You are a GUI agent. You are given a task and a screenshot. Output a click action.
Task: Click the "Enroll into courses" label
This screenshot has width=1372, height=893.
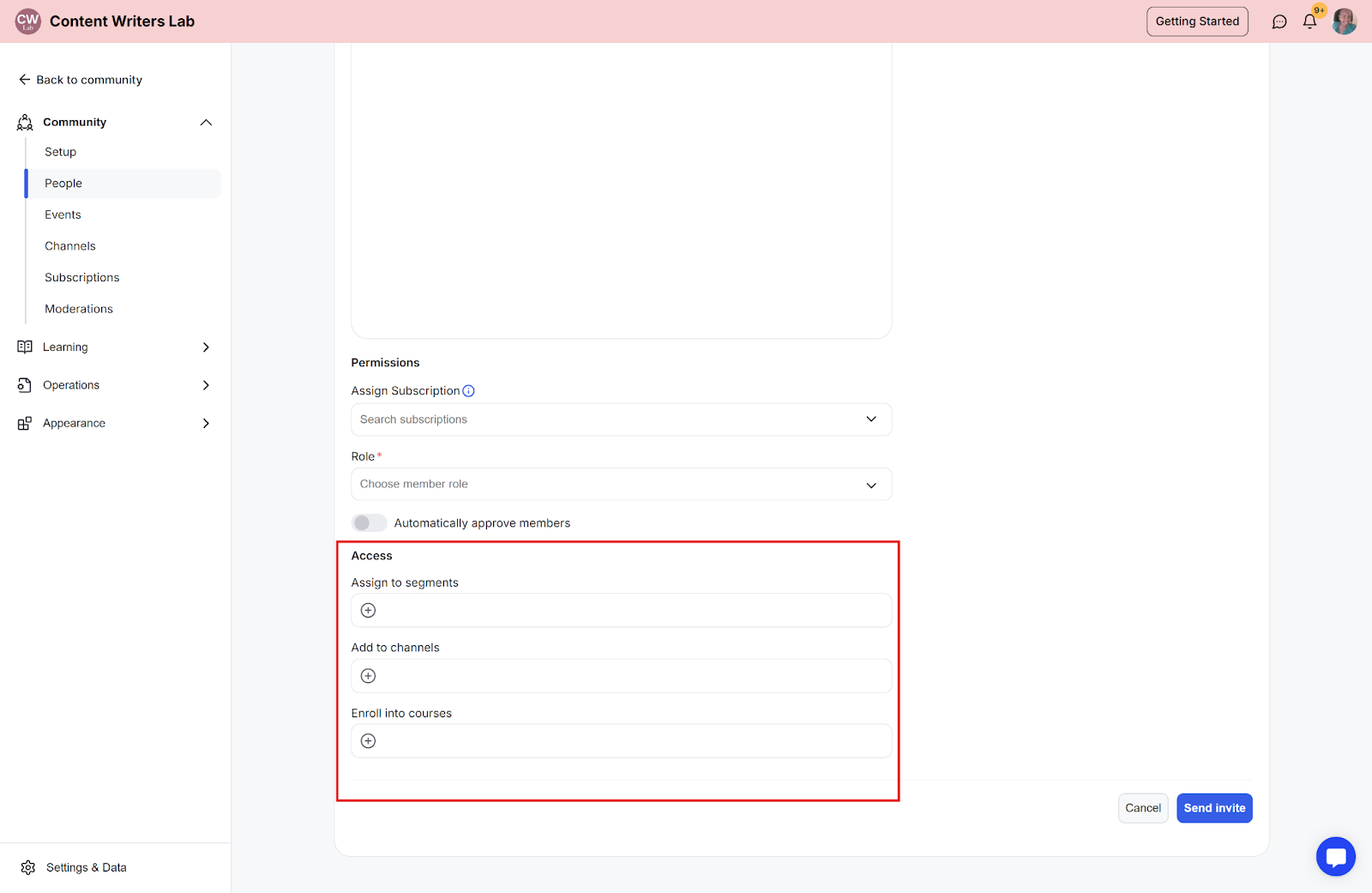[x=401, y=714]
